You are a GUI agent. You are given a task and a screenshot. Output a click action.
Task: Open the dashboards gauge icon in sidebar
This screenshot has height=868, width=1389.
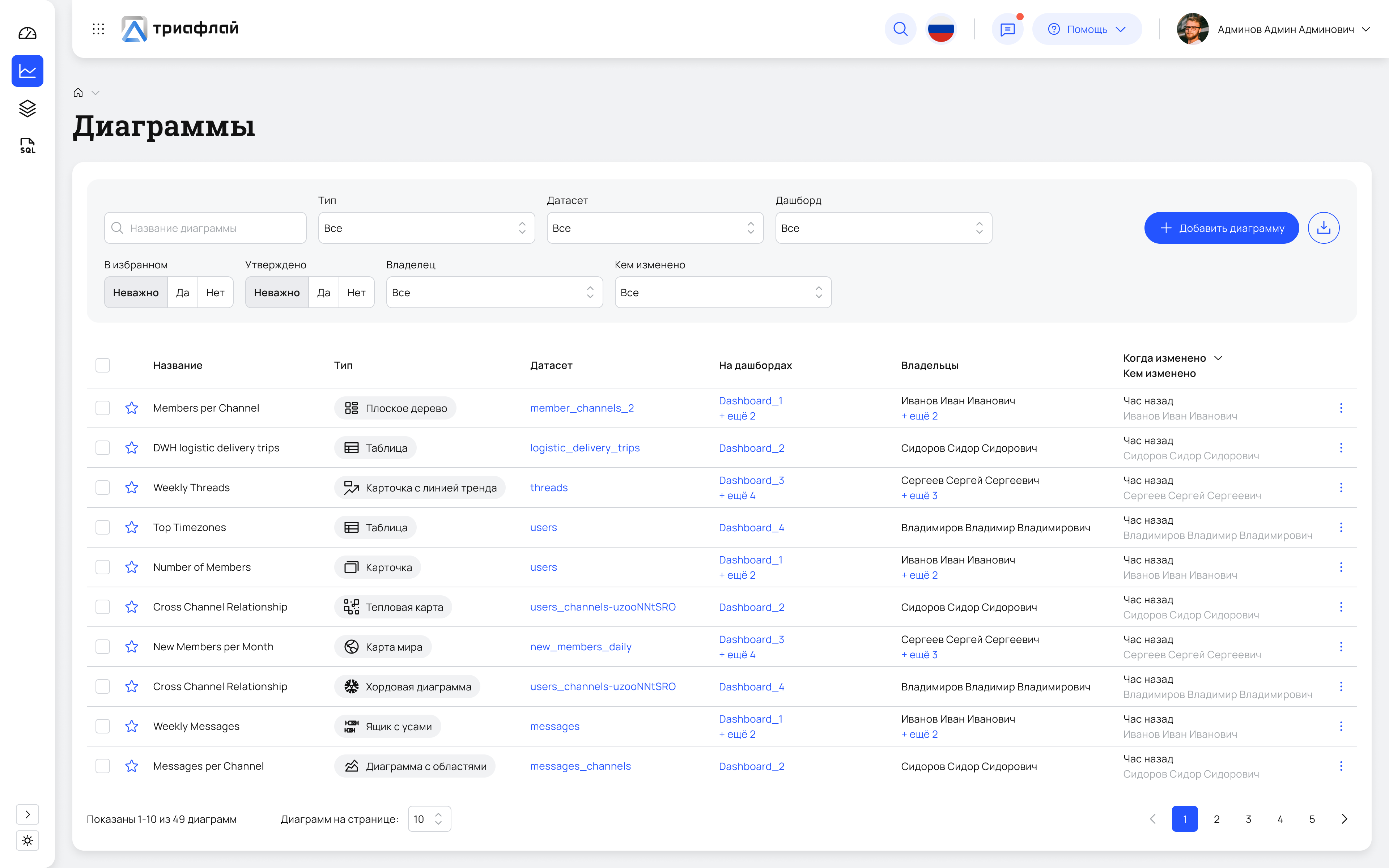pos(27,33)
